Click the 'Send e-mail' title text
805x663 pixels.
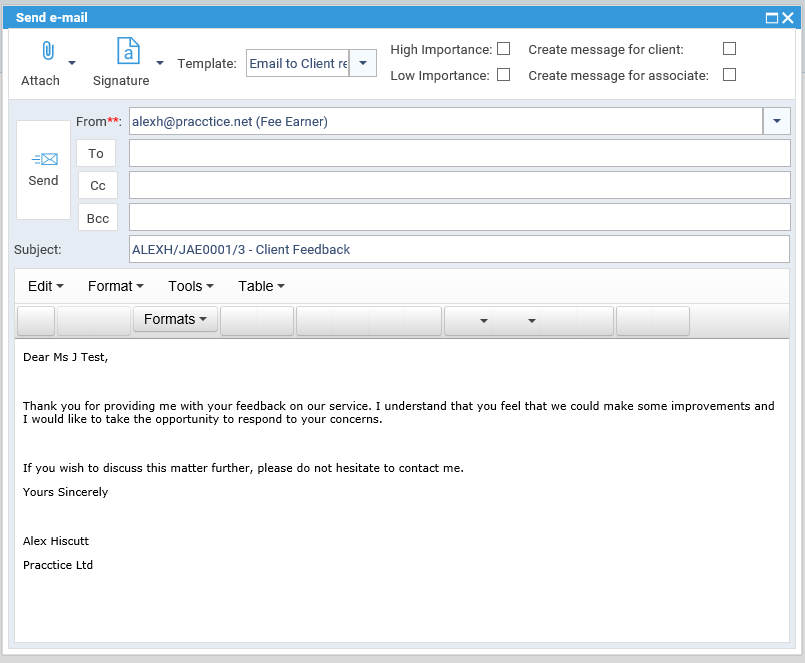pos(51,17)
